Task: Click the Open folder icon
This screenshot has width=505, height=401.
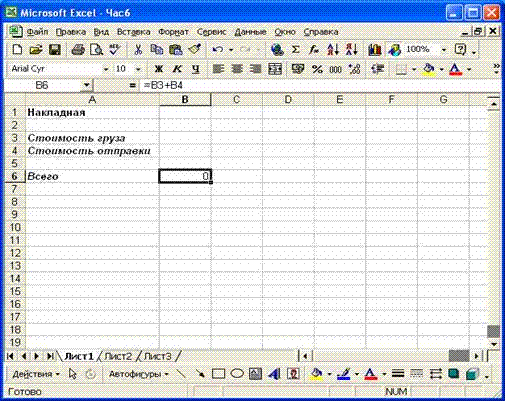Action: (x=36, y=50)
